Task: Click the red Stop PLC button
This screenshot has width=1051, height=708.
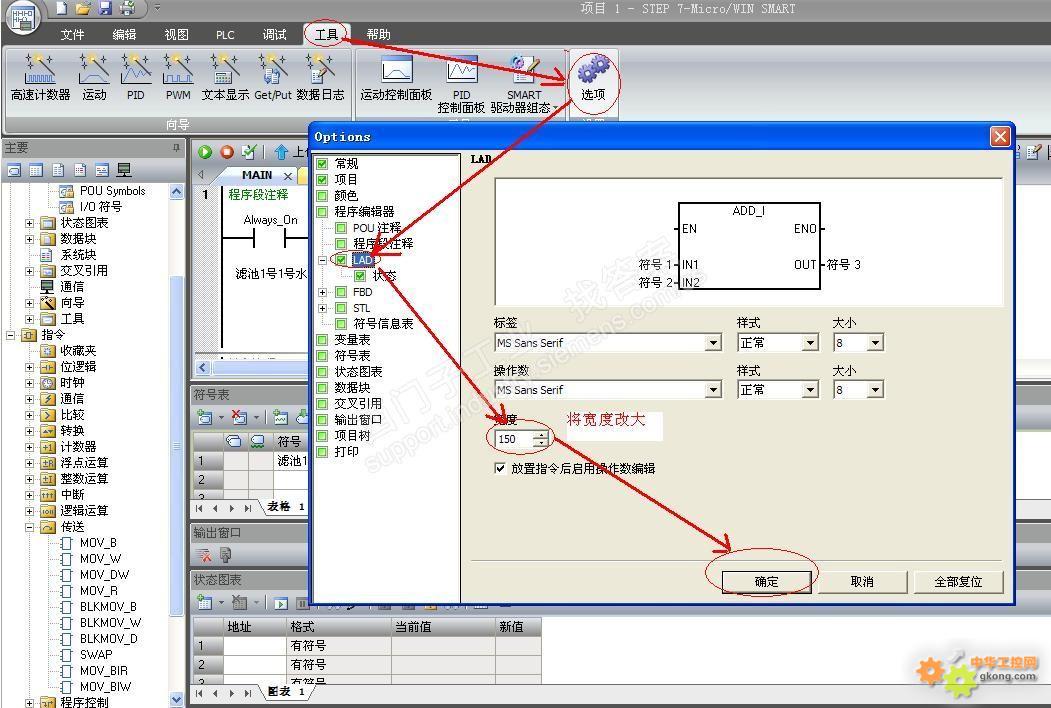Action: pos(227,152)
